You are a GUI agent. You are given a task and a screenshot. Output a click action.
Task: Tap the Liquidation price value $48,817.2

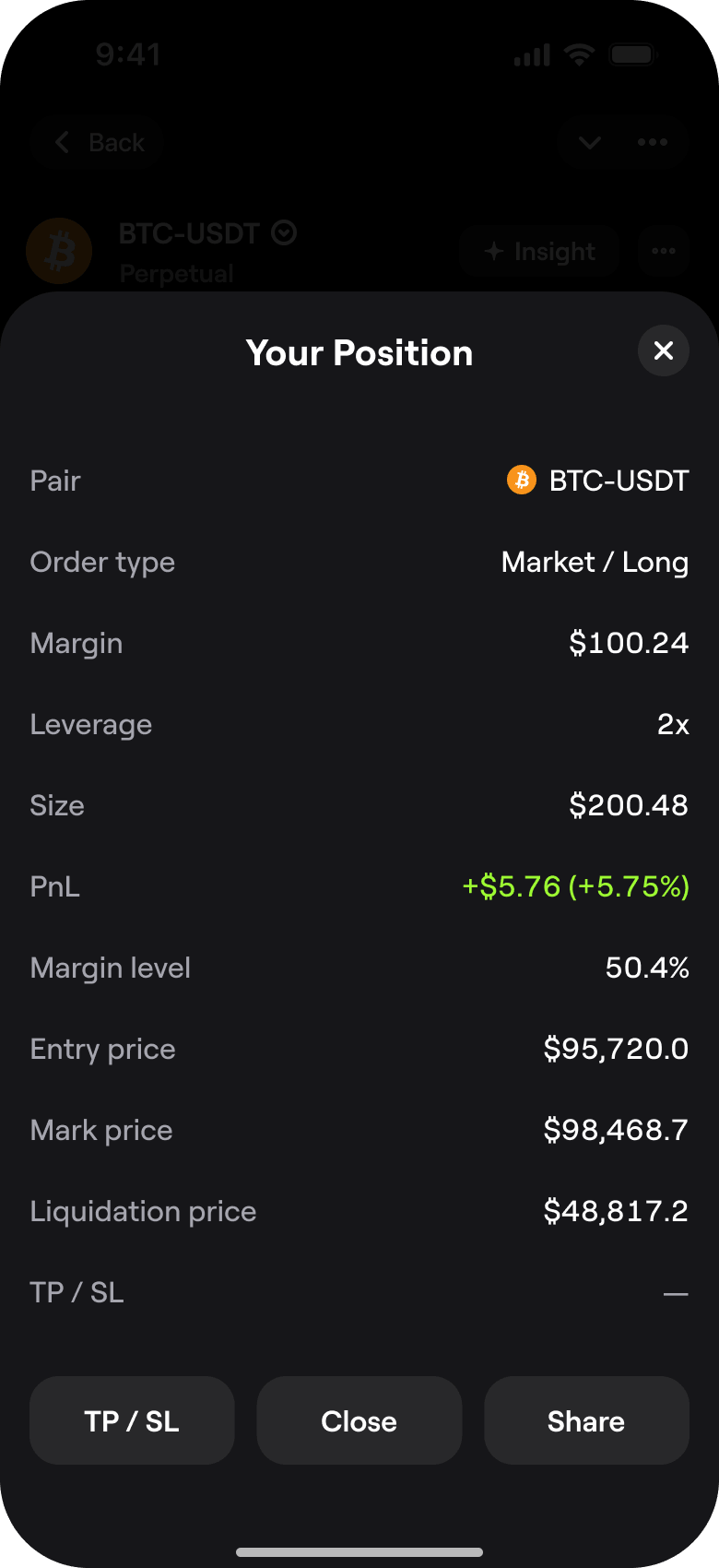point(615,1211)
